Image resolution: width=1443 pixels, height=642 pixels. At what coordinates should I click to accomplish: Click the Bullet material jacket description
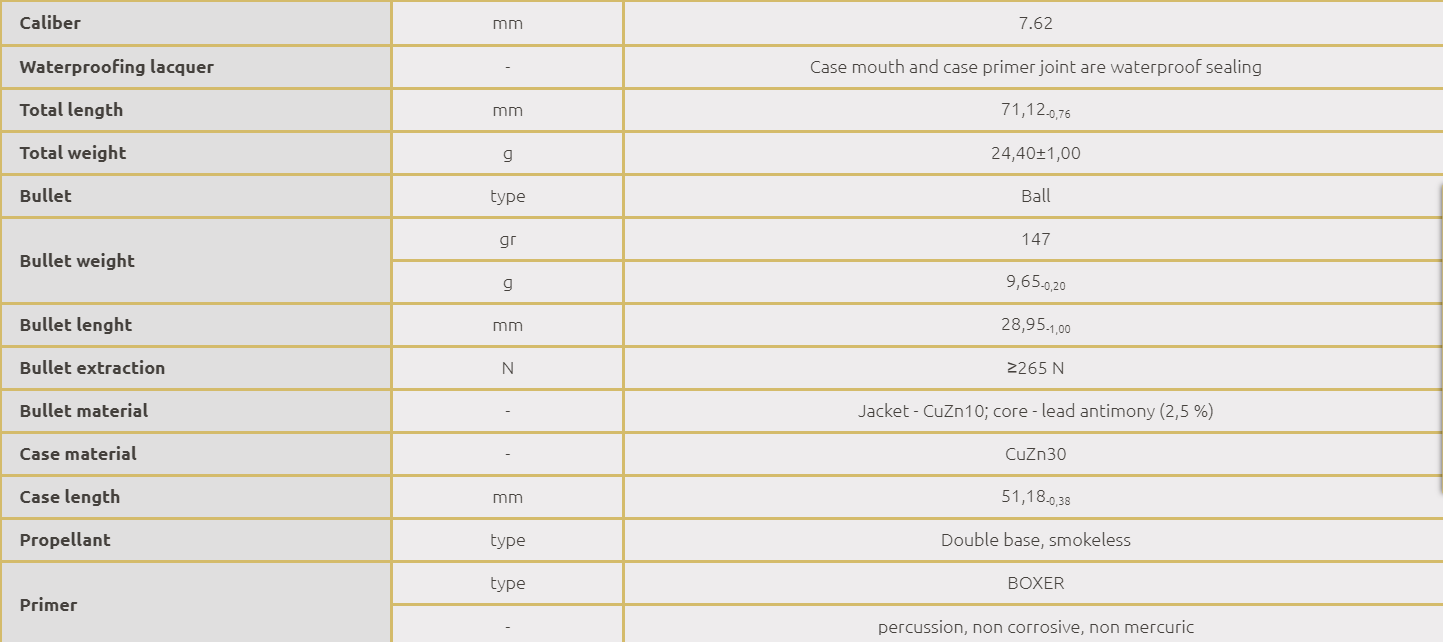[1035, 411]
